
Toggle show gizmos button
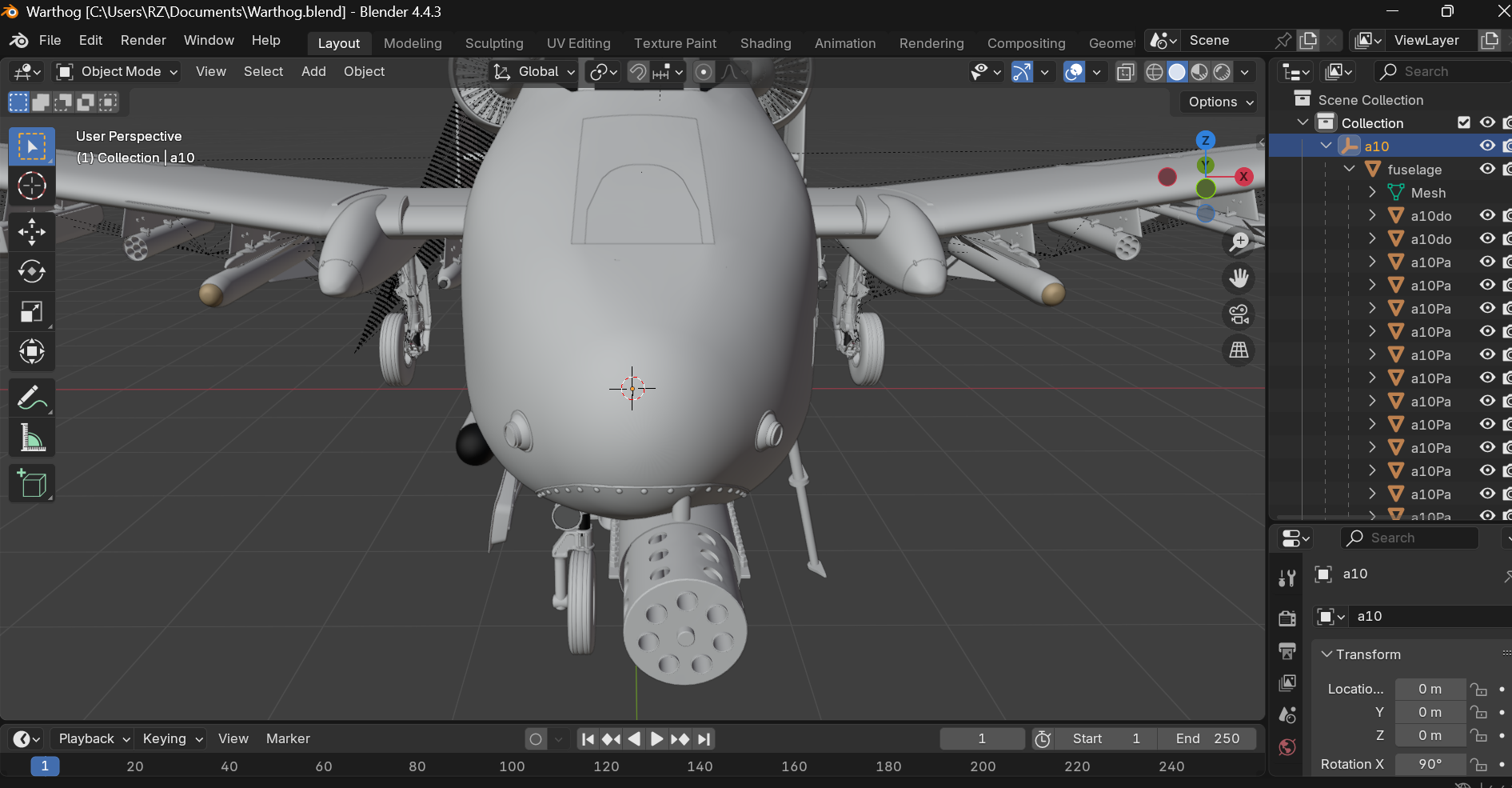pyautogui.click(x=1023, y=72)
